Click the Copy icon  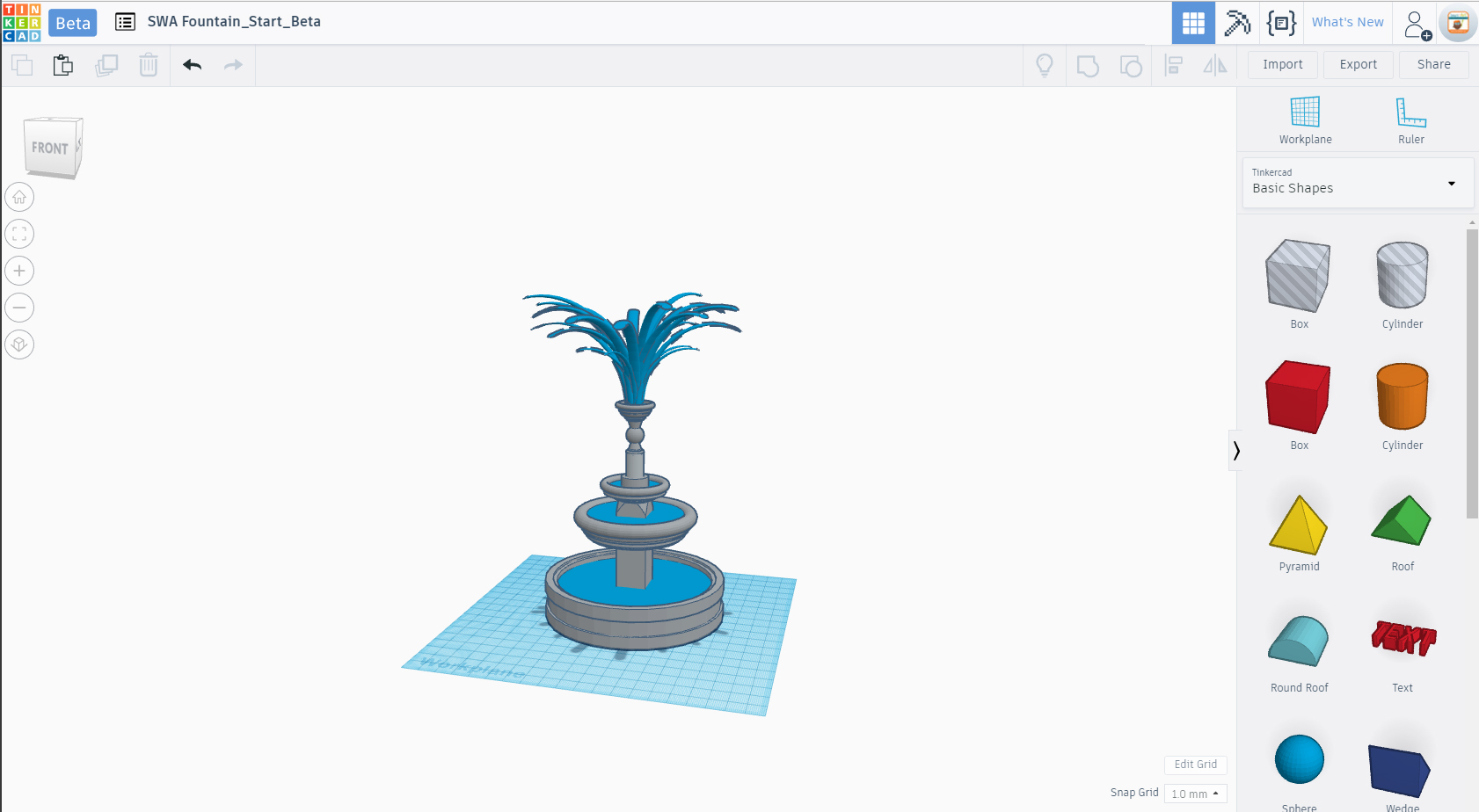click(22, 65)
